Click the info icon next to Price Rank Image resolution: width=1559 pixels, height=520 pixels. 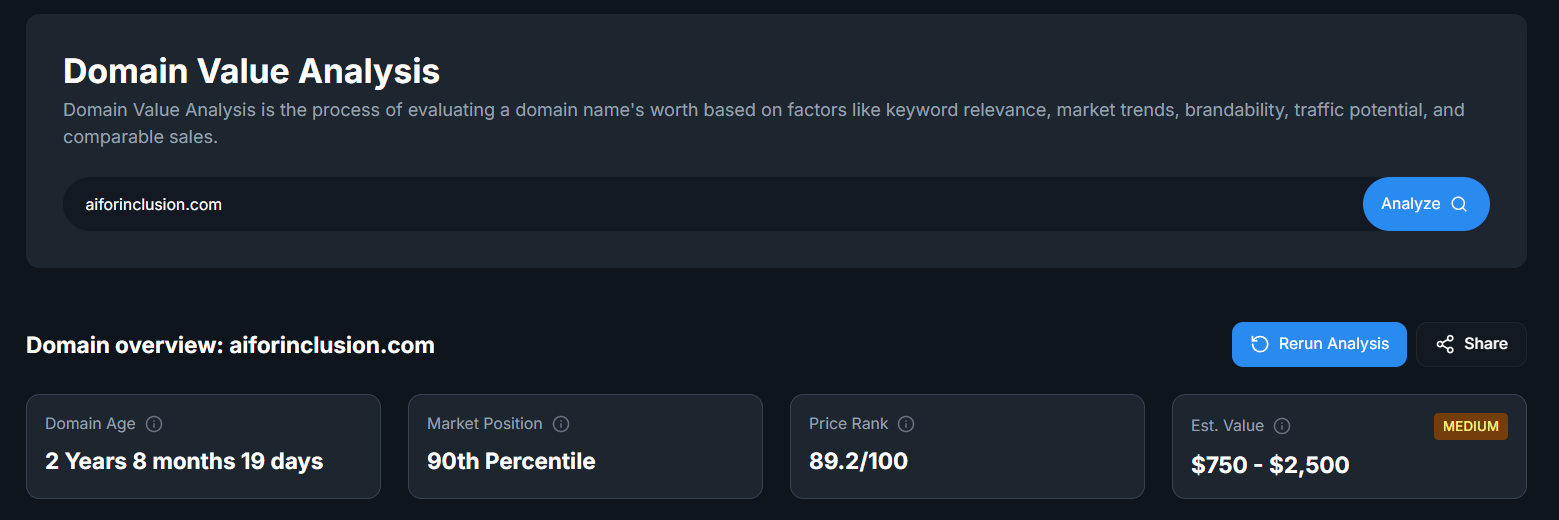[x=906, y=424]
